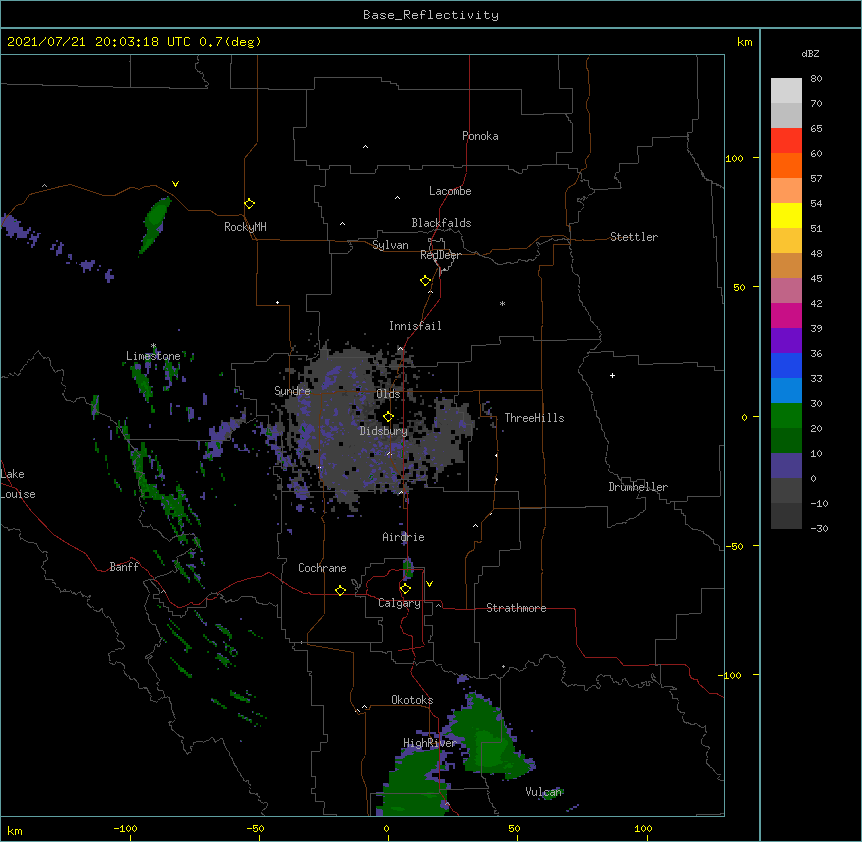This screenshot has width=862, height=842.
Task: Select the Lake Louise label
Action: 18,484
